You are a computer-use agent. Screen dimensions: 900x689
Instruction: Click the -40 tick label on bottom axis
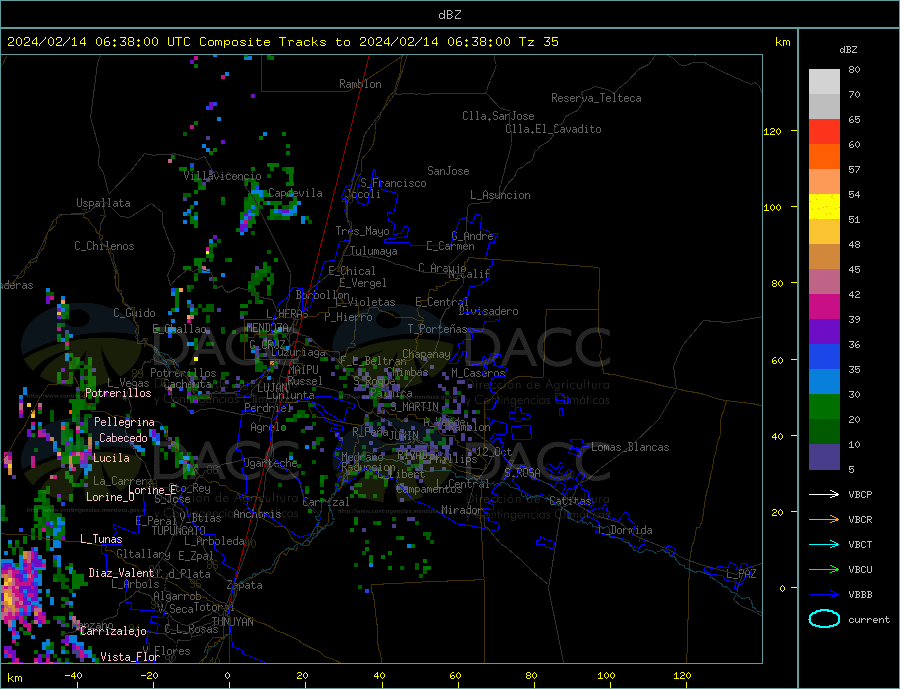(x=73, y=676)
